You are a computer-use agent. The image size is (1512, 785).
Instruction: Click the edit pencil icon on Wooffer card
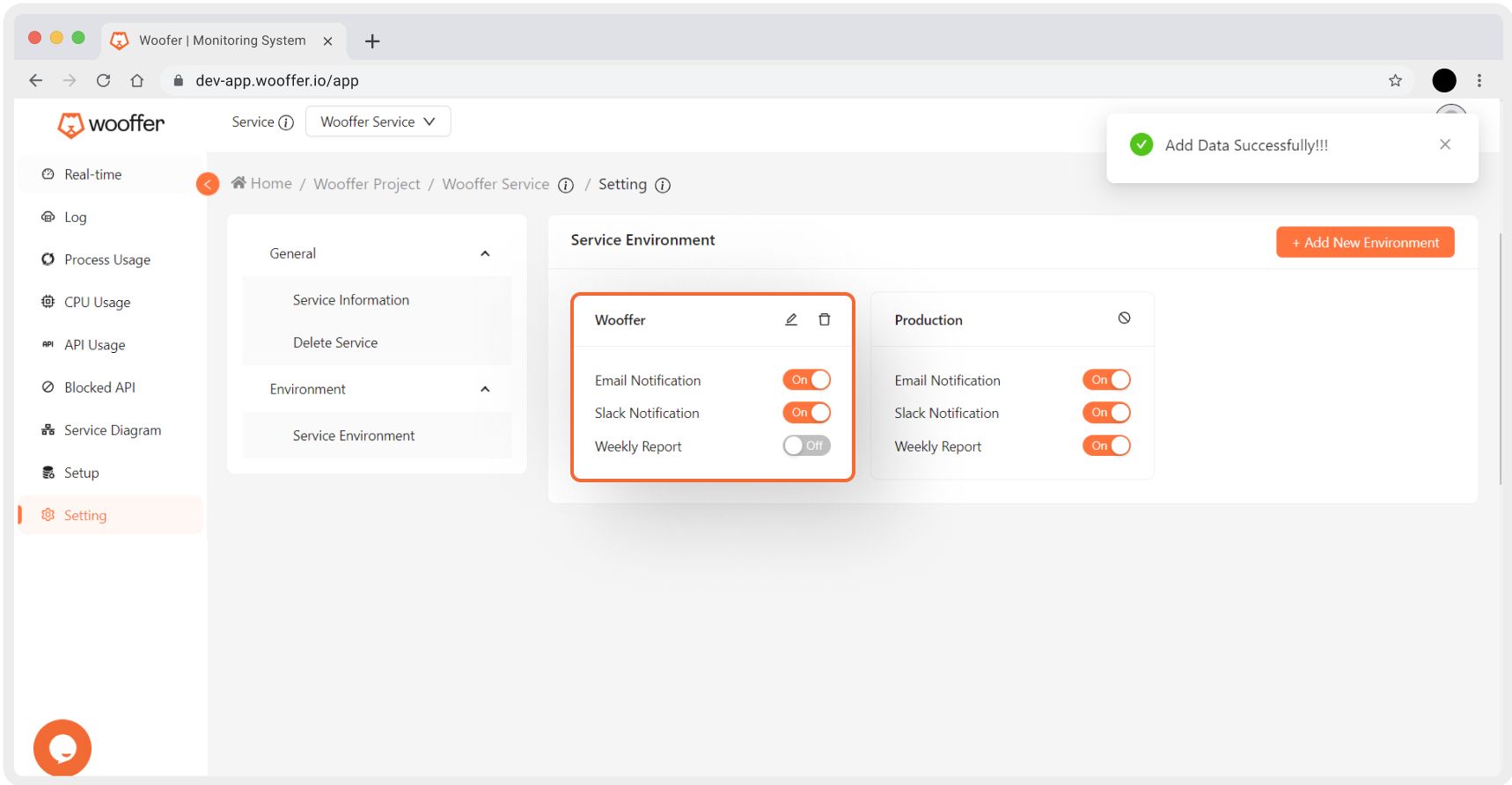[x=791, y=319]
